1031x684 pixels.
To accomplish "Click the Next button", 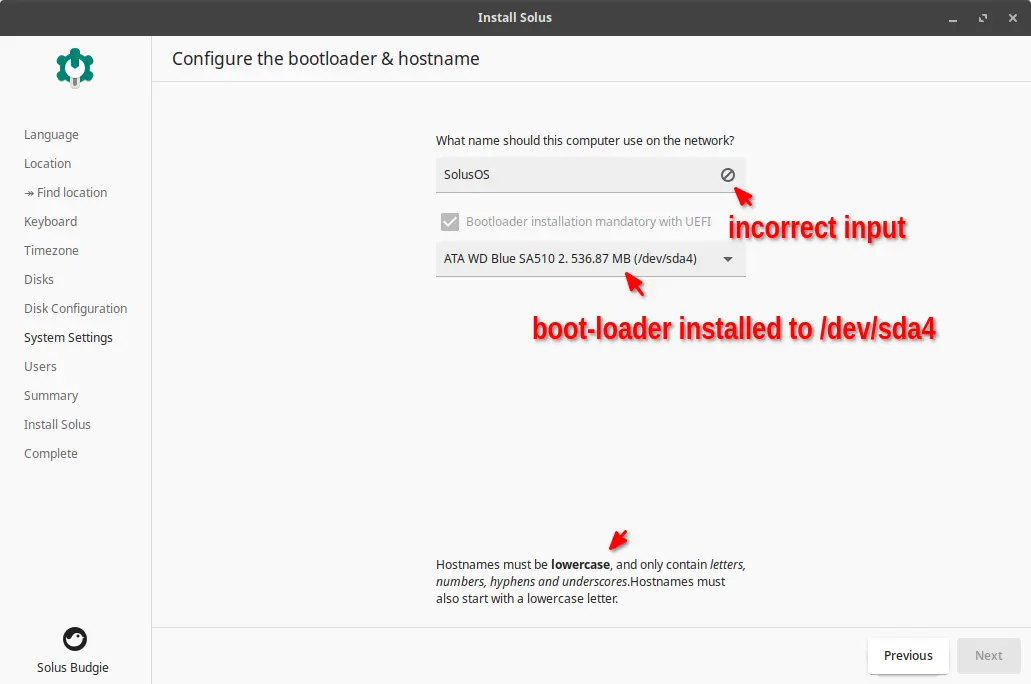I will 988,656.
